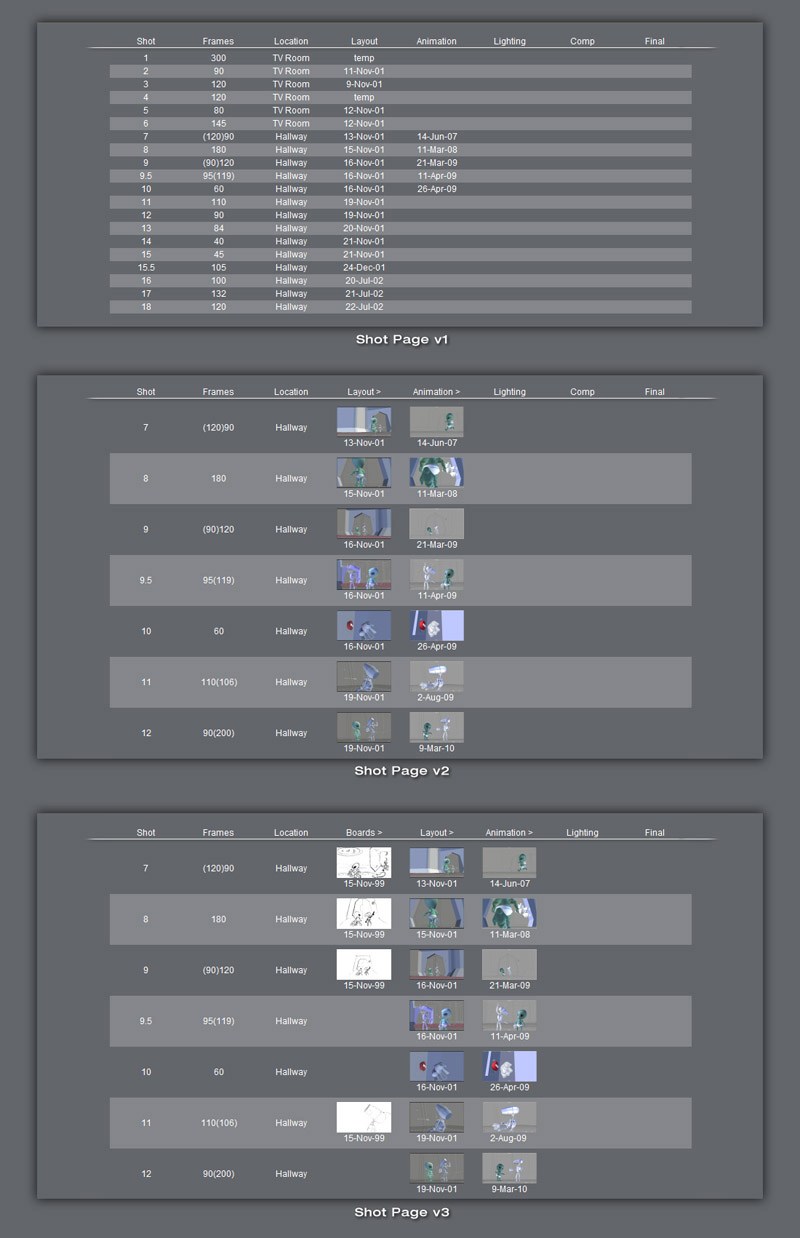Viewport: 800px width, 1238px height.
Task: Click the Frames column header in Shot Page v1
Action: click(218, 42)
